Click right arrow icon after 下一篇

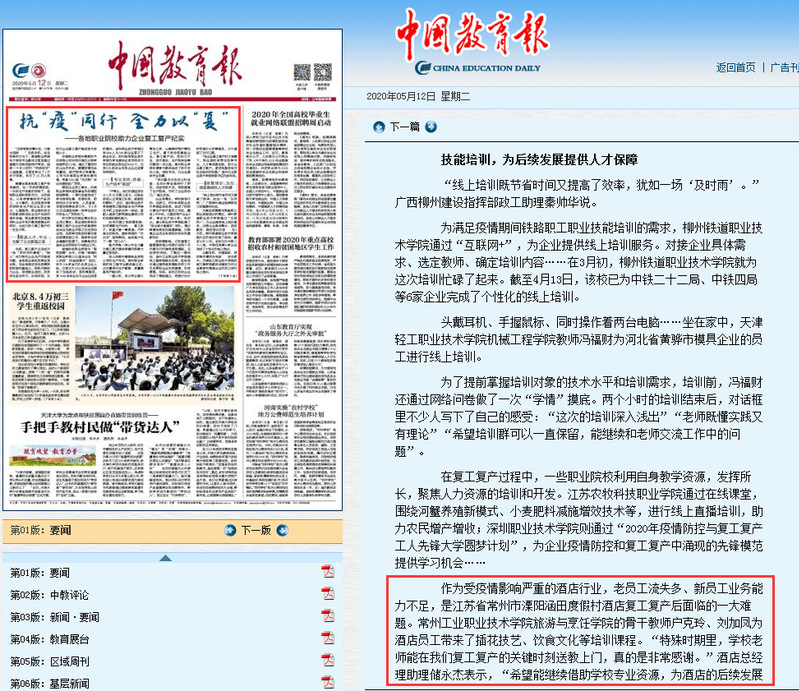coord(431,126)
